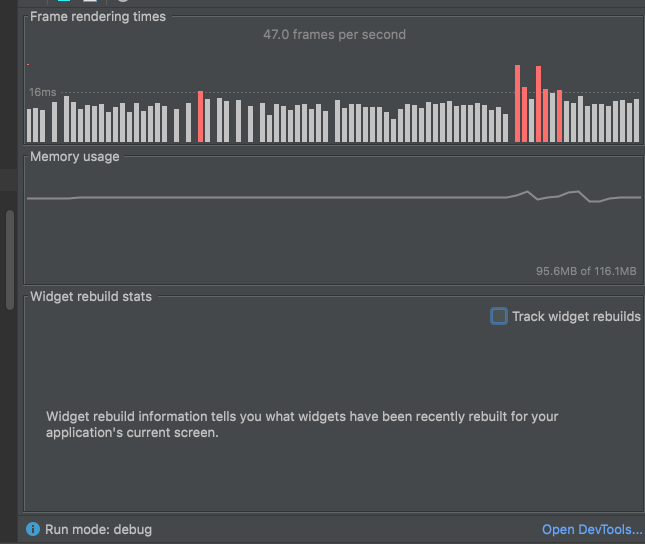Open DevTools via the bottom link

coord(592,529)
